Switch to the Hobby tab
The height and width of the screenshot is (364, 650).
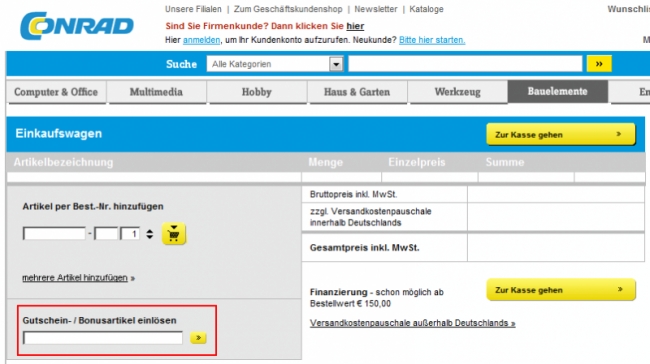click(x=257, y=92)
